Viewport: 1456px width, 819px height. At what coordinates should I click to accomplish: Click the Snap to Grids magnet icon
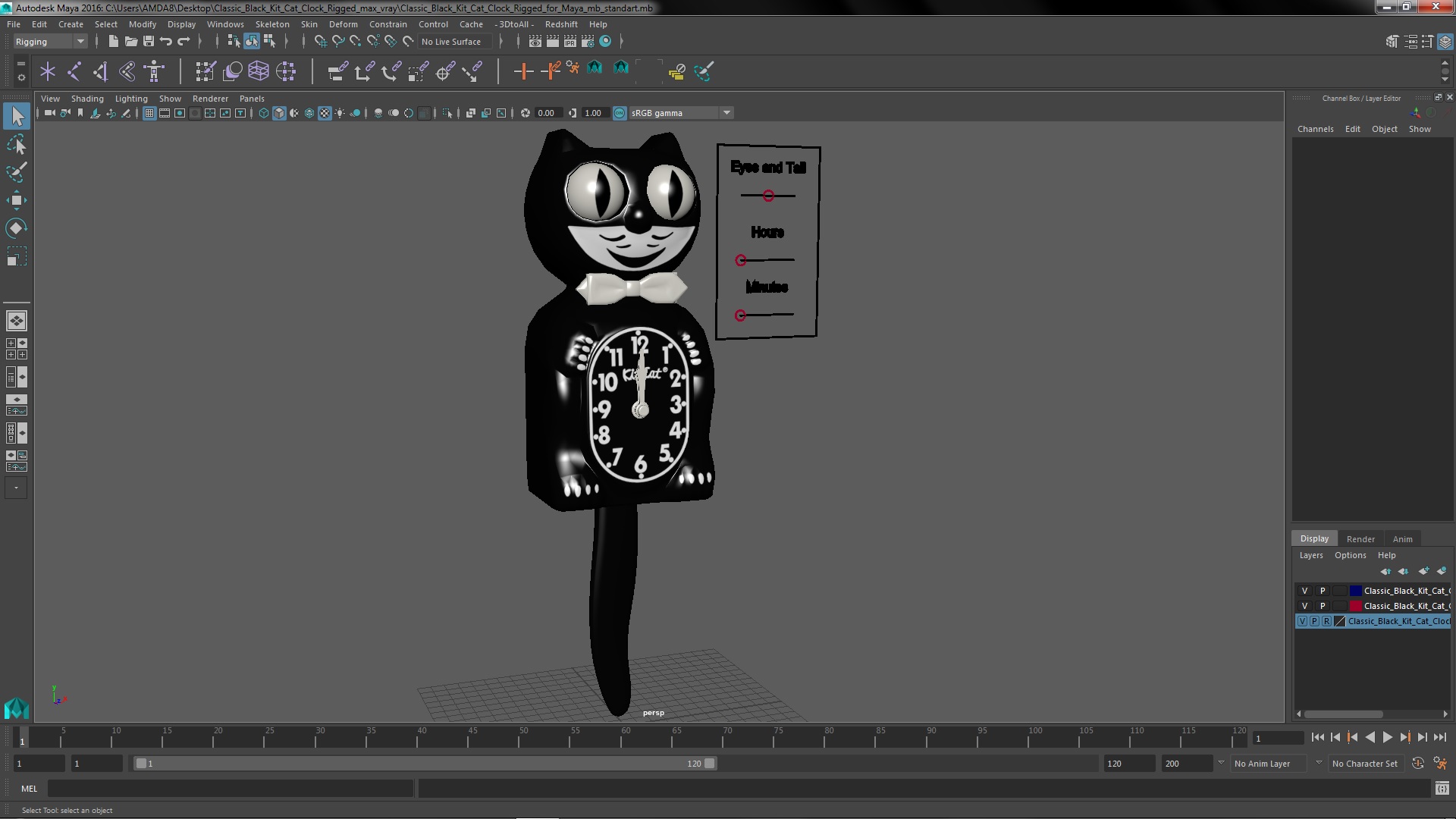tap(321, 41)
